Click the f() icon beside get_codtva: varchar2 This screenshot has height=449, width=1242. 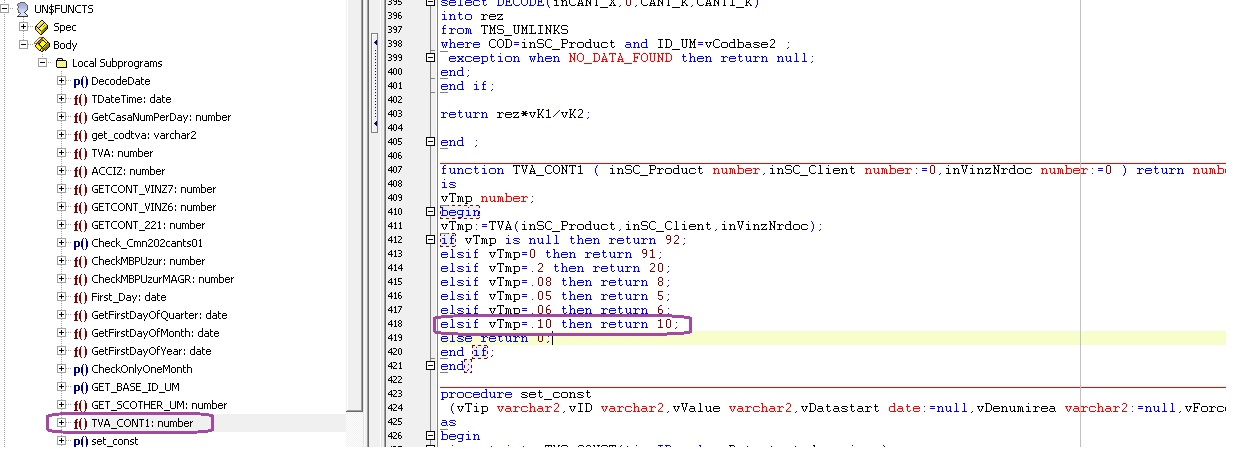[81, 135]
